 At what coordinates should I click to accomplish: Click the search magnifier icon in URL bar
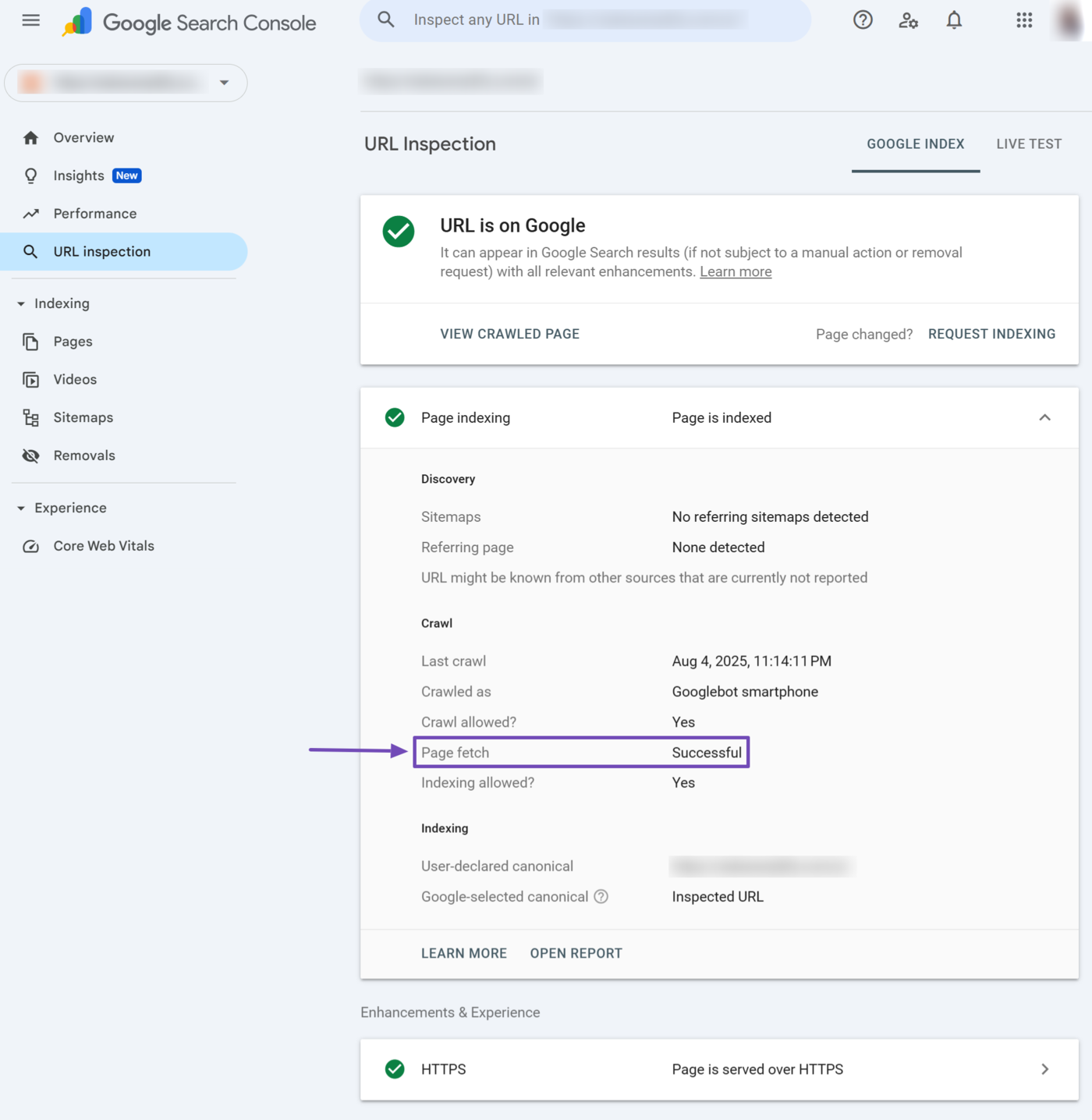tap(386, 19)
